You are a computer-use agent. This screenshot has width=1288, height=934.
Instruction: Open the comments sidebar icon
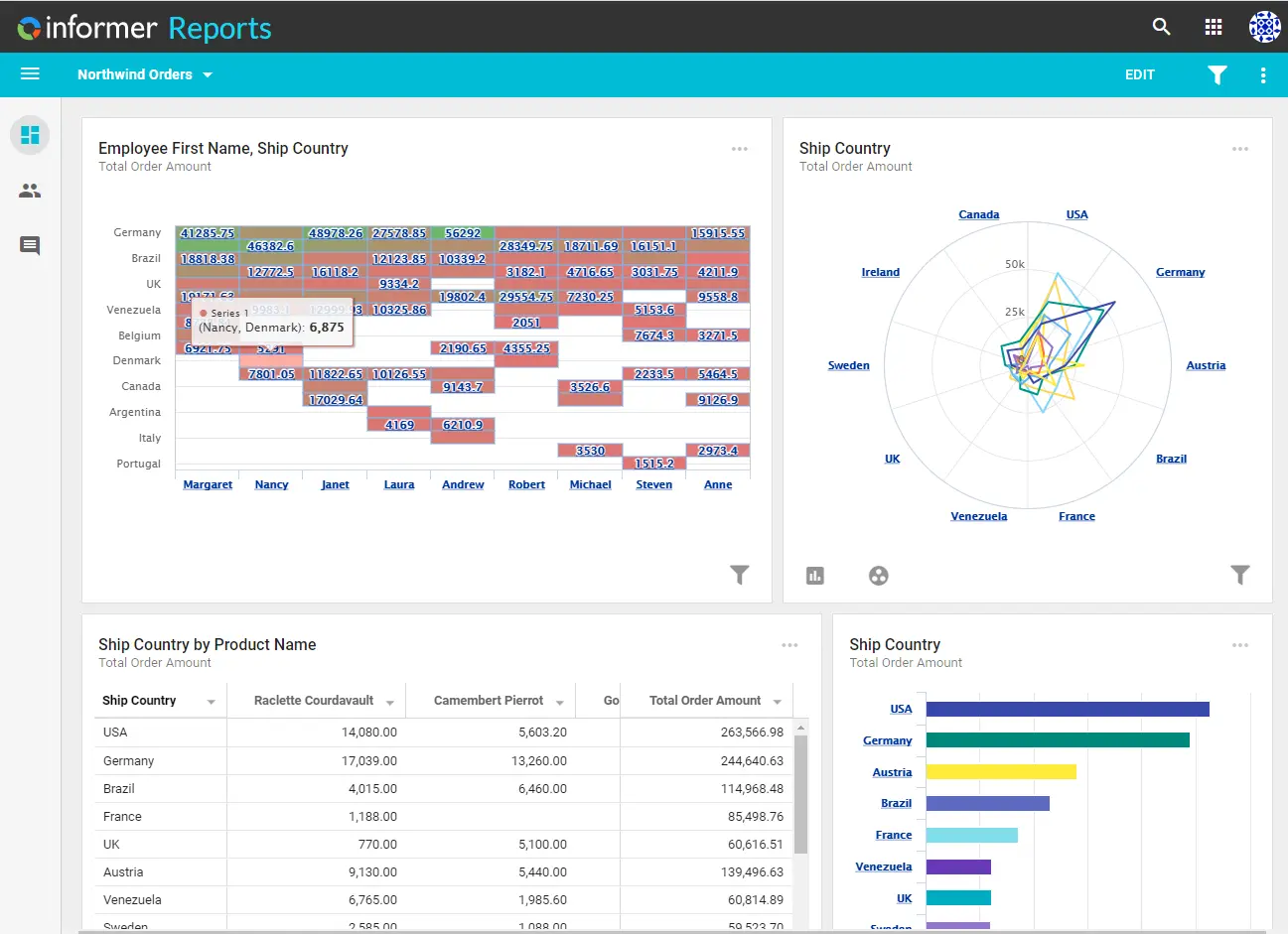[30, 245]
